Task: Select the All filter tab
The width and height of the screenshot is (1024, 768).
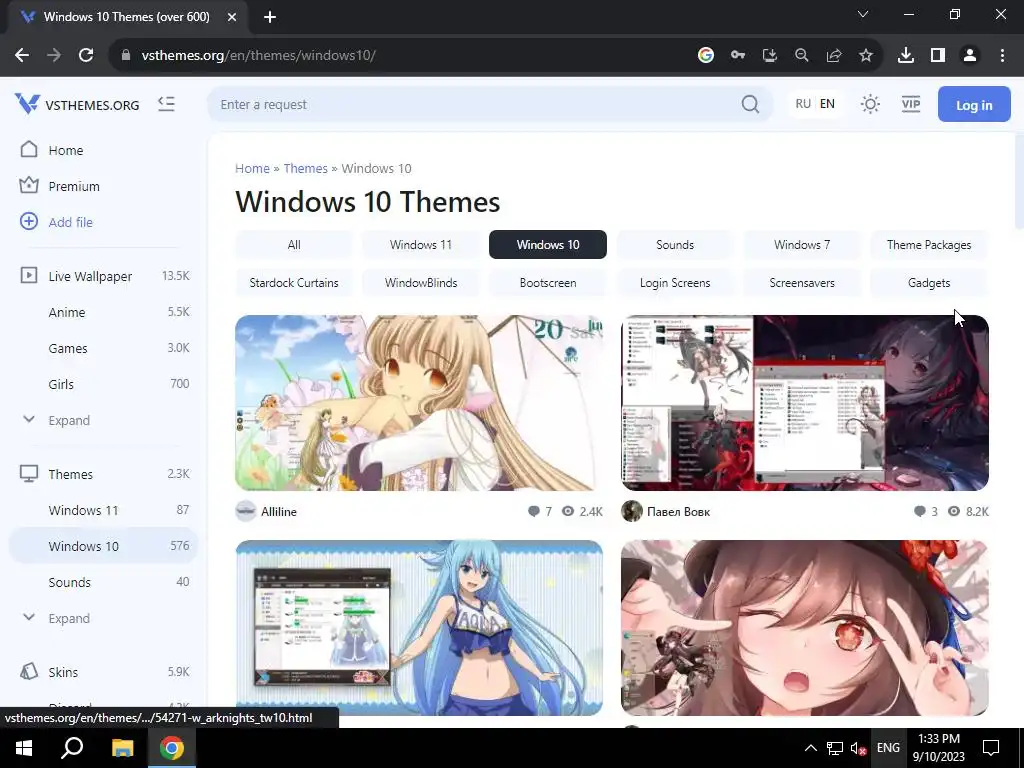Action: click(294, 245)
